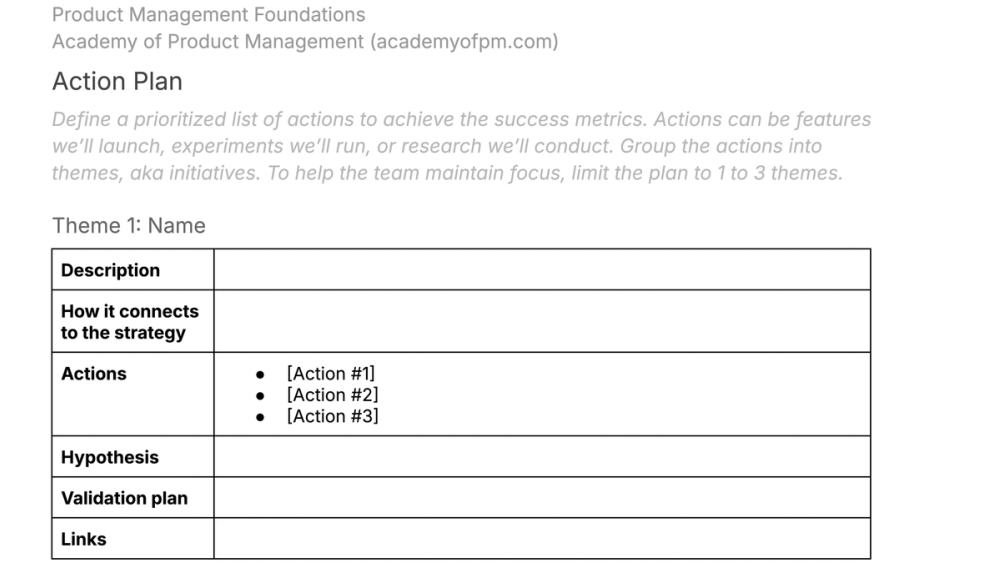Click the academyofpm.com header line
Image resolution: width=1000 pixels, height=563 pixels.
tap(305, 42)
